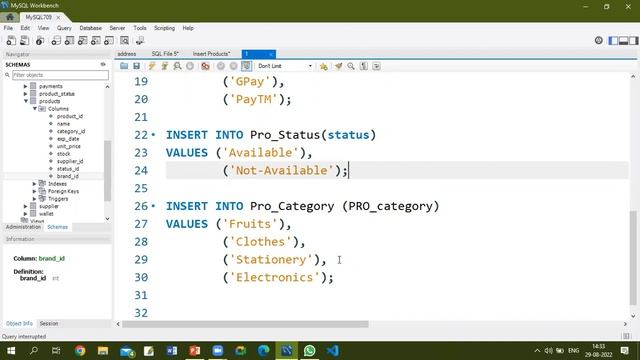Expand the product_status table node
640x360 pixels.
pos(25,93)
